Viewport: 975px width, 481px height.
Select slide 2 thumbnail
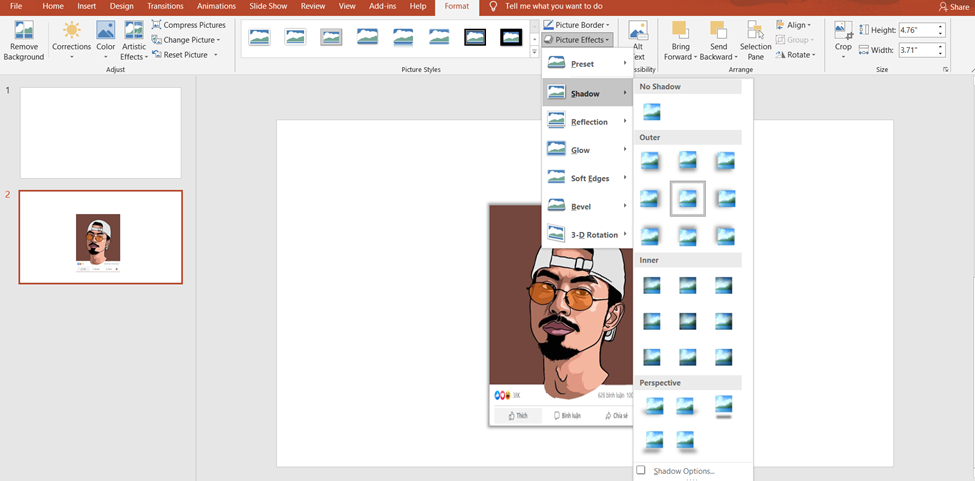tap(101, 237)
